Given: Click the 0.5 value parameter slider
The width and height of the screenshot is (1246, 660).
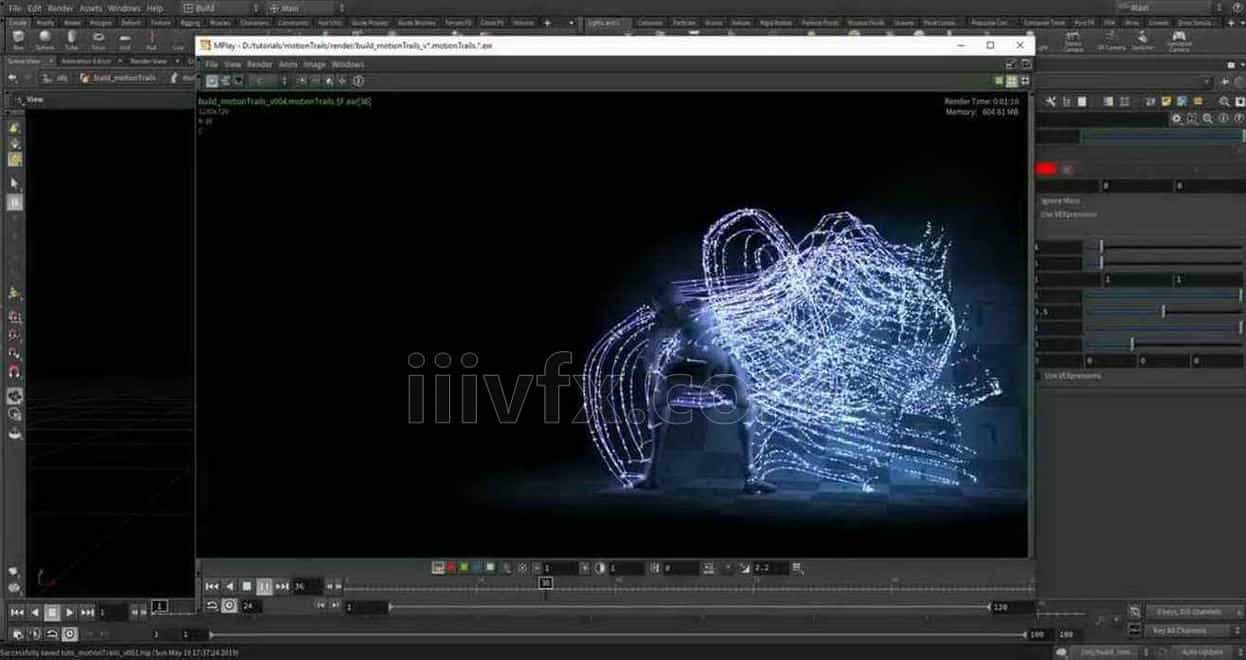Looking at the screenshot, I should [1163, 312].
